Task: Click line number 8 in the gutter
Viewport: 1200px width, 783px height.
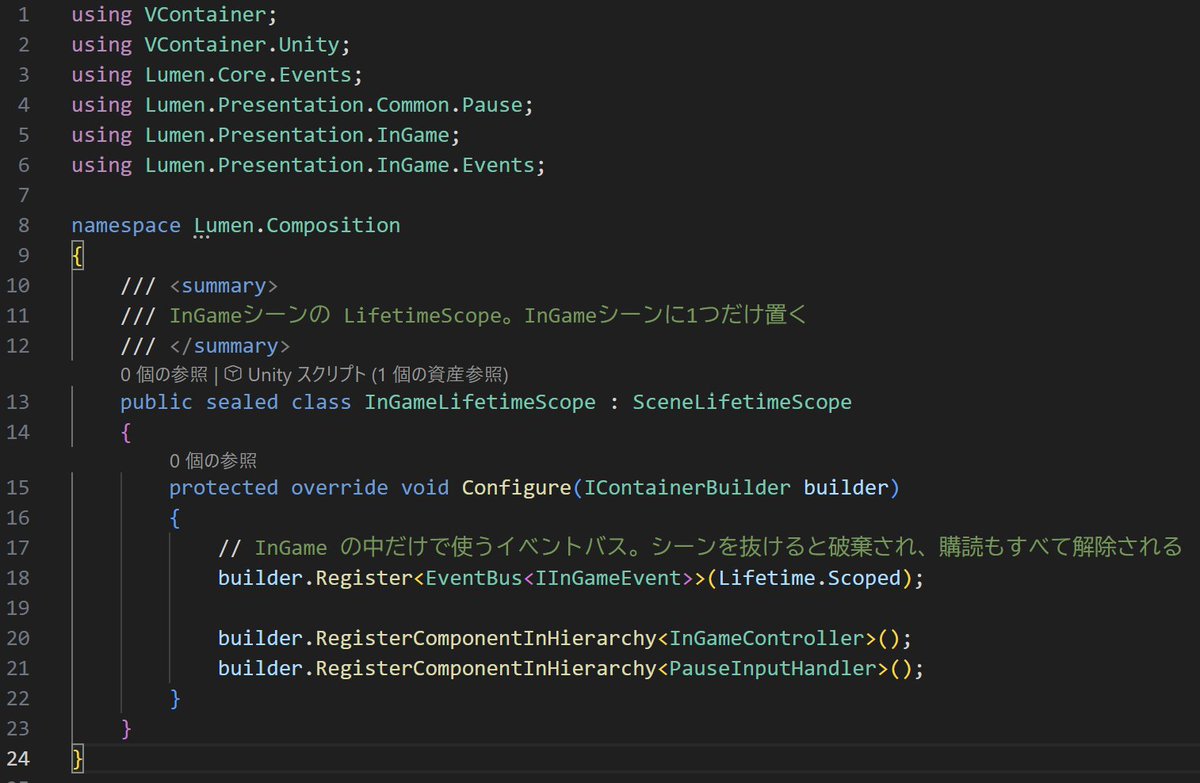Action: coord(23,225)
